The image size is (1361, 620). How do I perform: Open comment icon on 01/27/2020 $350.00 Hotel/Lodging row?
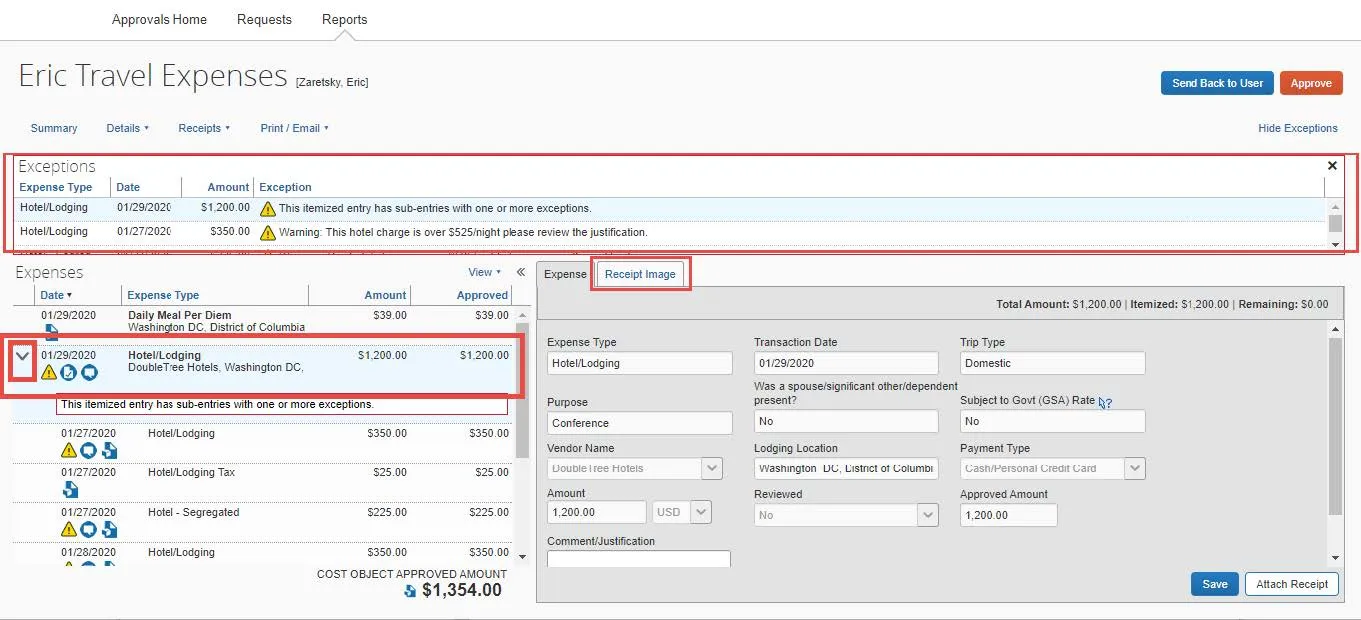pos(89,450)
